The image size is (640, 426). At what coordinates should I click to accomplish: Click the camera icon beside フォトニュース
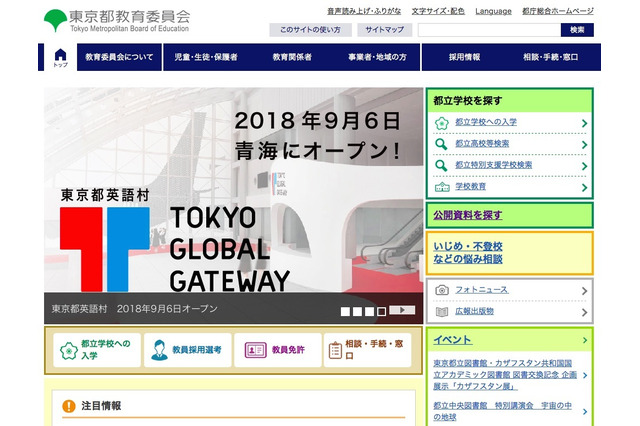click(442, 289)
